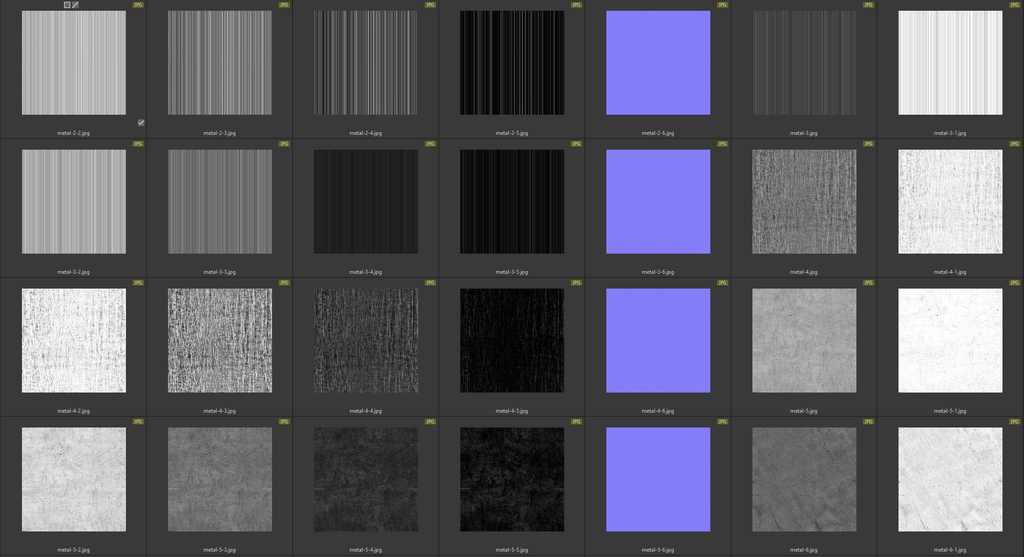
Task: Click the diagonal slash icon above metal-2-2
Action: tap(75, 5)
